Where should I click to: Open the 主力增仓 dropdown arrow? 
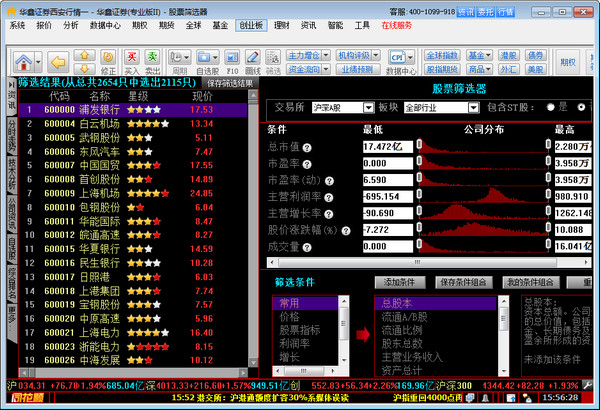[326, 55]
